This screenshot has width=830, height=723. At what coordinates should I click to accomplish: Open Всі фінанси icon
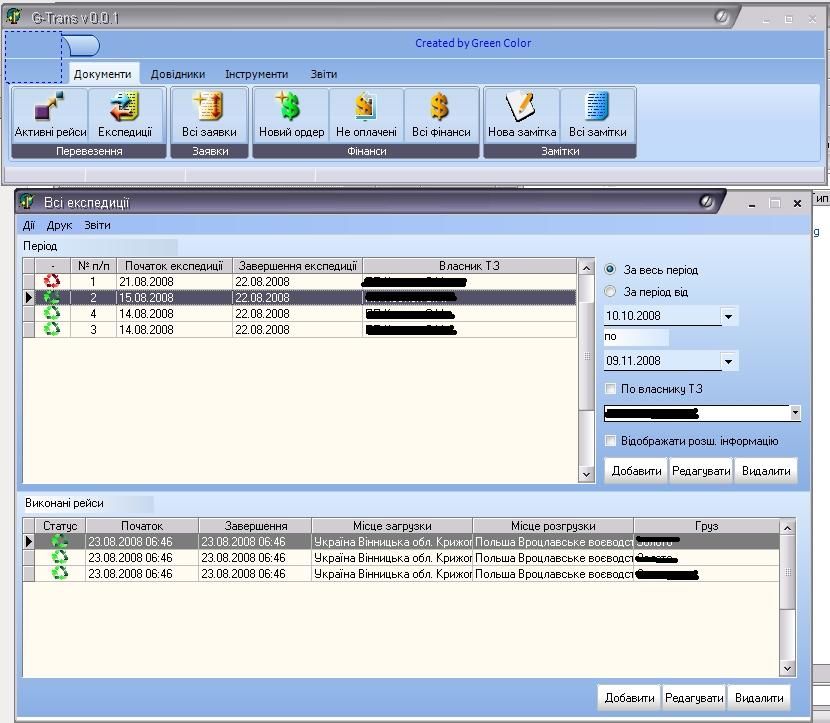[x=441, y=116]
